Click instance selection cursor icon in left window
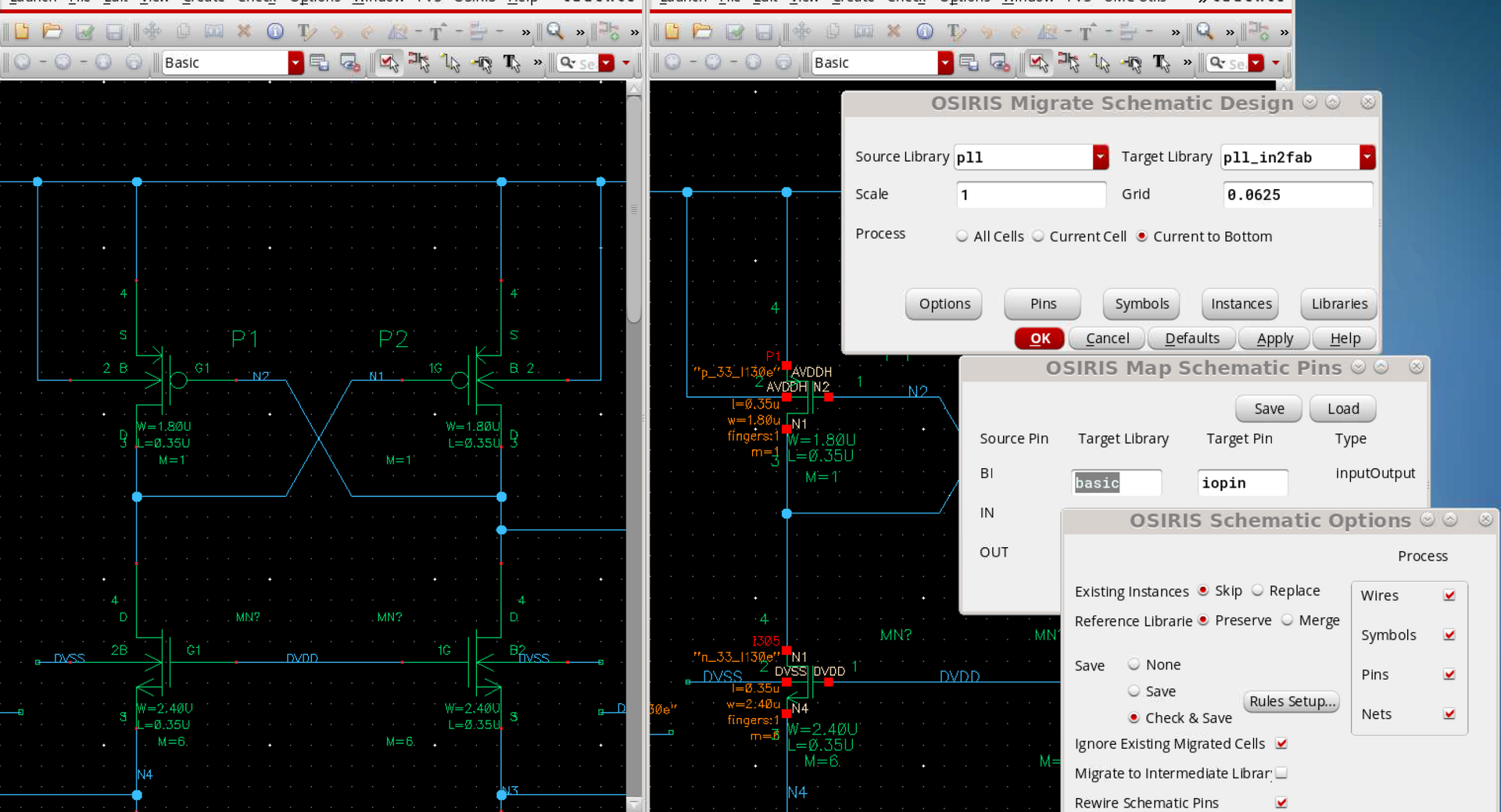This screenshot has width=1501, height=812. [419, 63]
